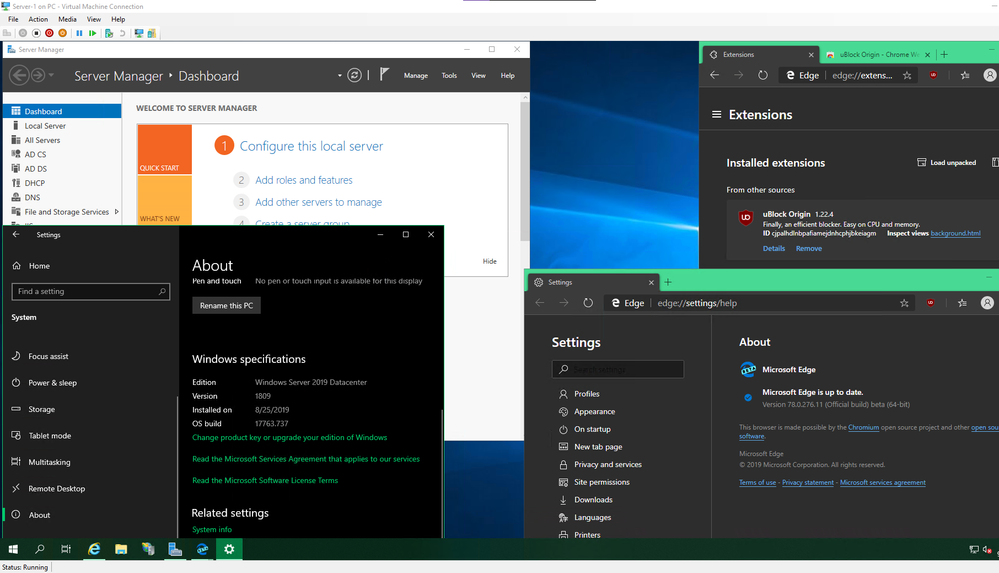
Task: Click Server Manager refresh icon
Action: [354, 75]
